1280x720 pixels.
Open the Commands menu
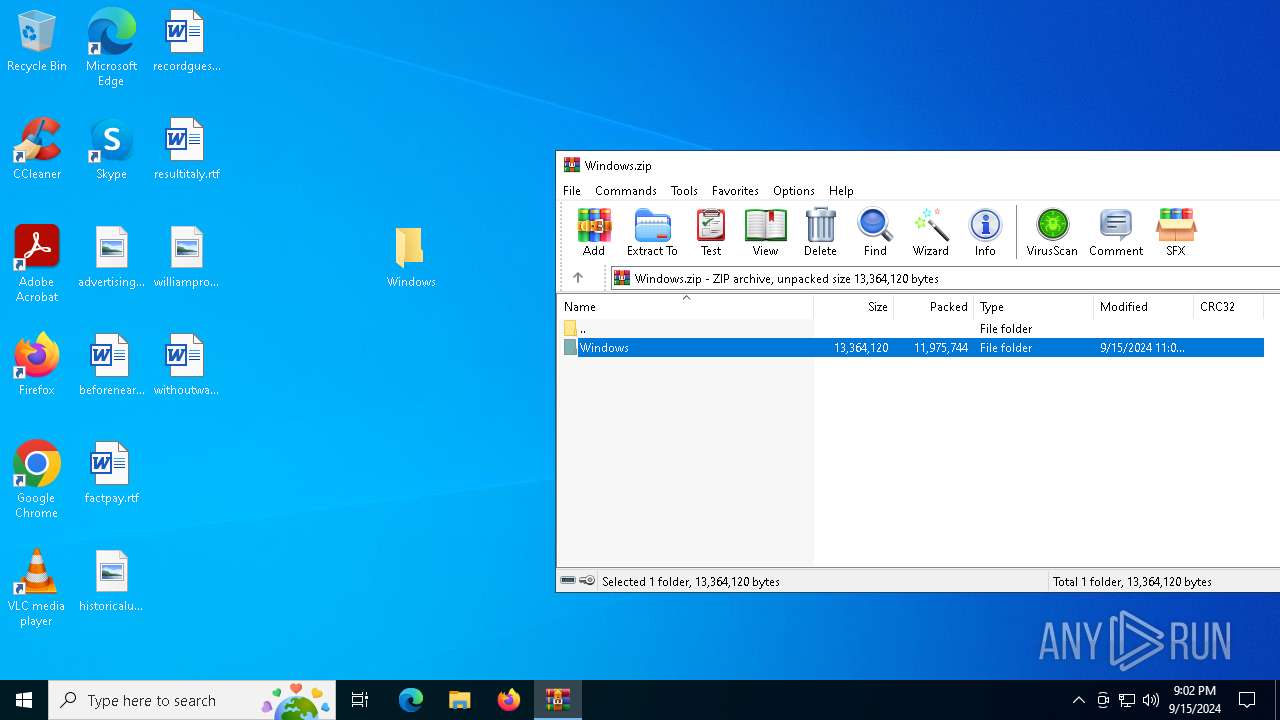pos(626,190)
